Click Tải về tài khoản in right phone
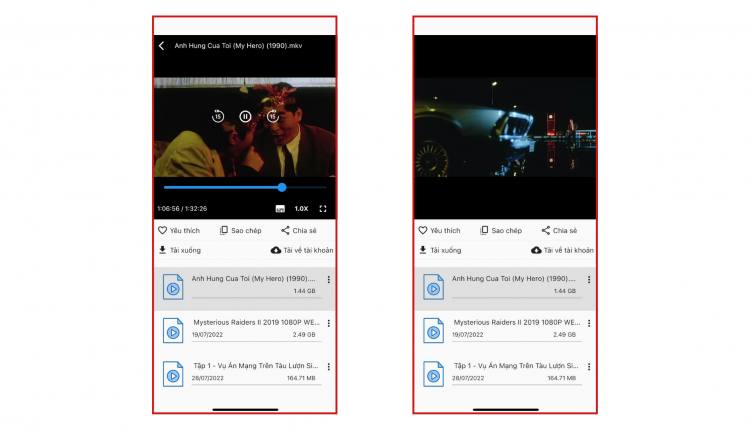The width and height of the screenshot is (750, 430). 562,250
